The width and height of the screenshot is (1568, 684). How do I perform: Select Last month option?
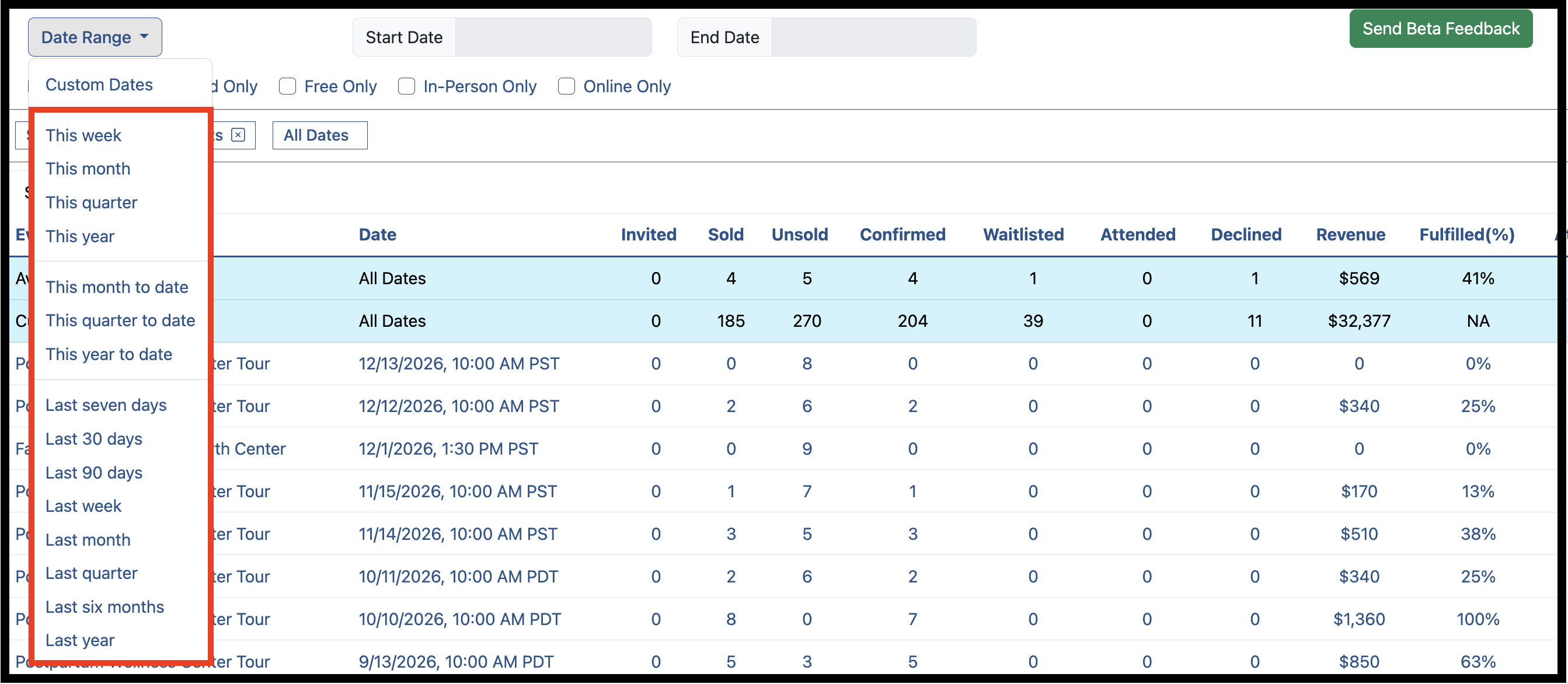click(x=88, y=540)
